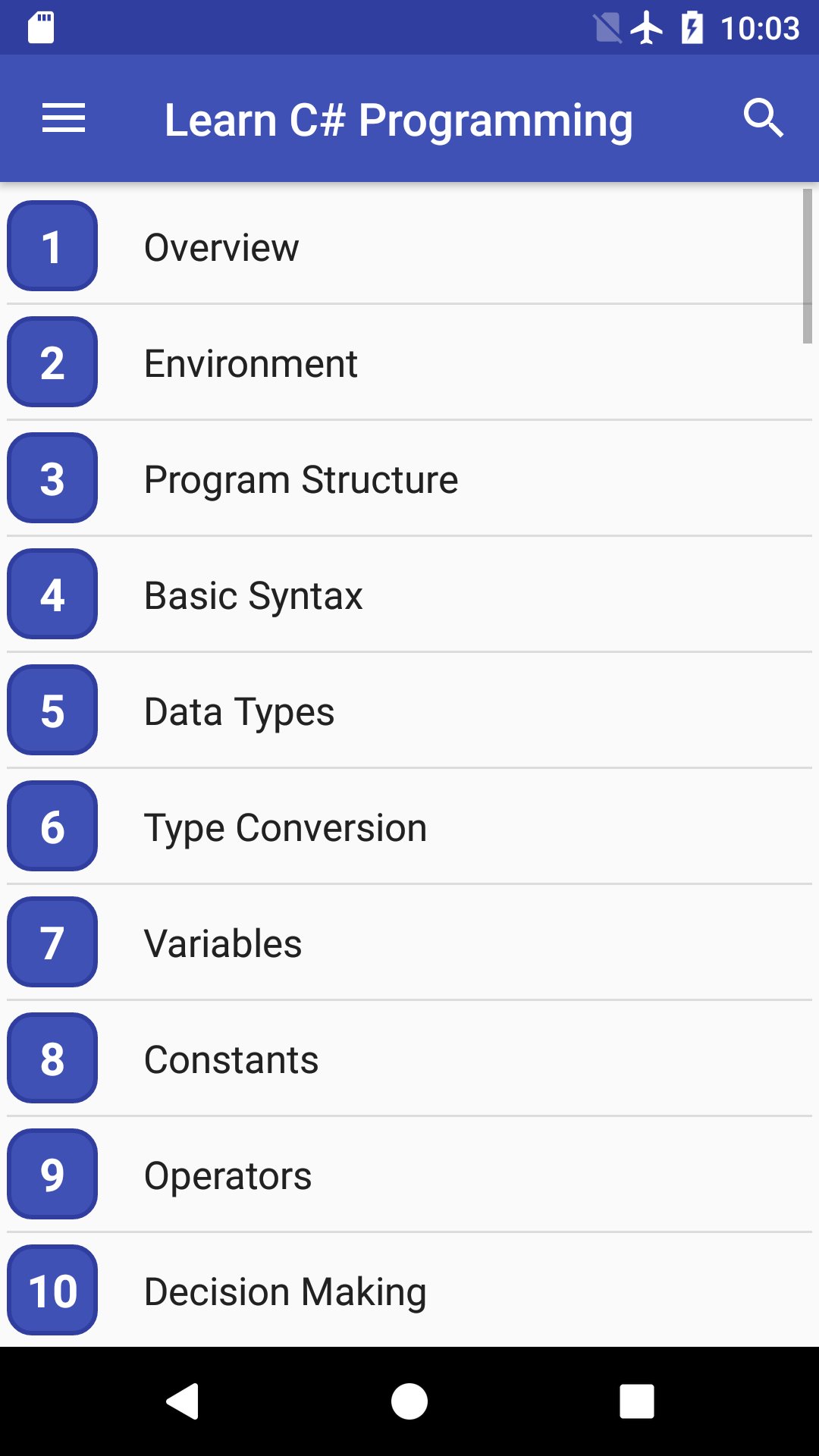Open the Basic Syntax lesson
The image size is (819, 1456).
click(253, 595)
